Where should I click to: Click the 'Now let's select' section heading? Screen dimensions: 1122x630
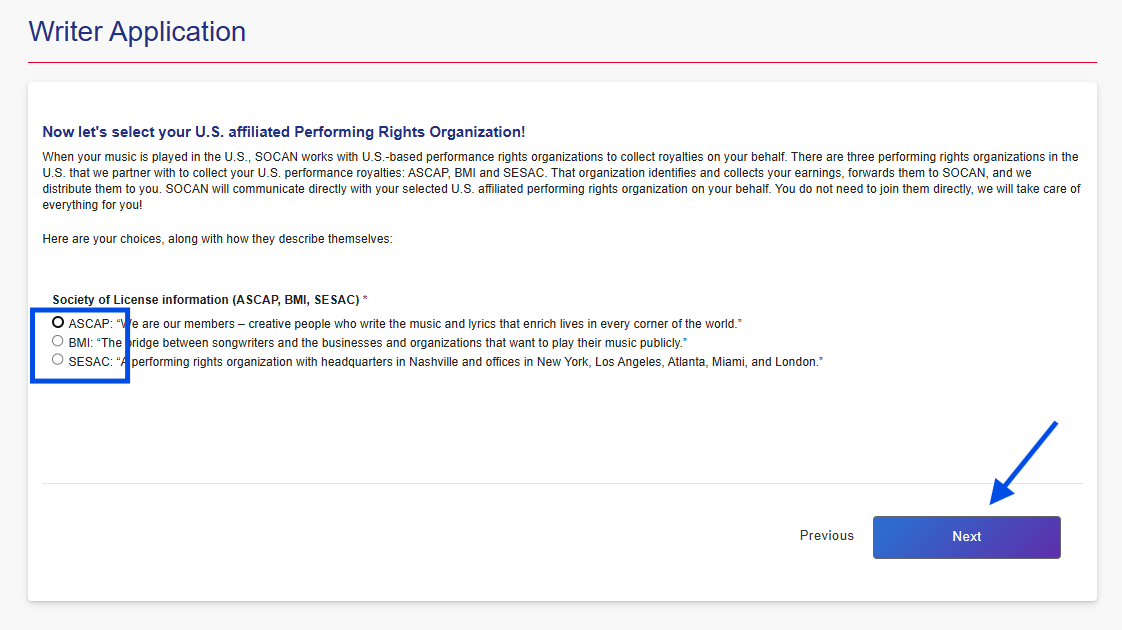point(283,132)
